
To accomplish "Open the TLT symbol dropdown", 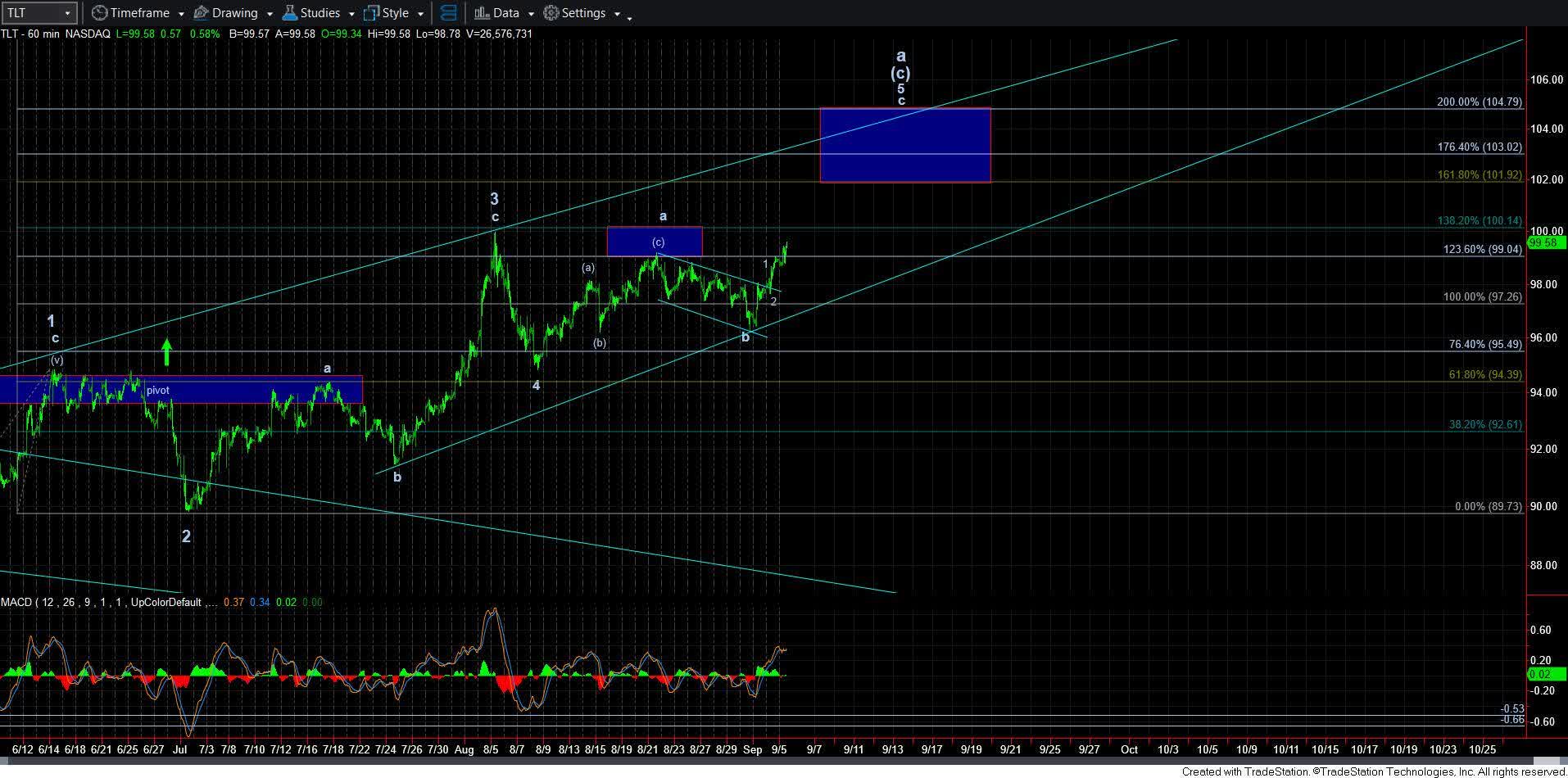I will 69,11.
